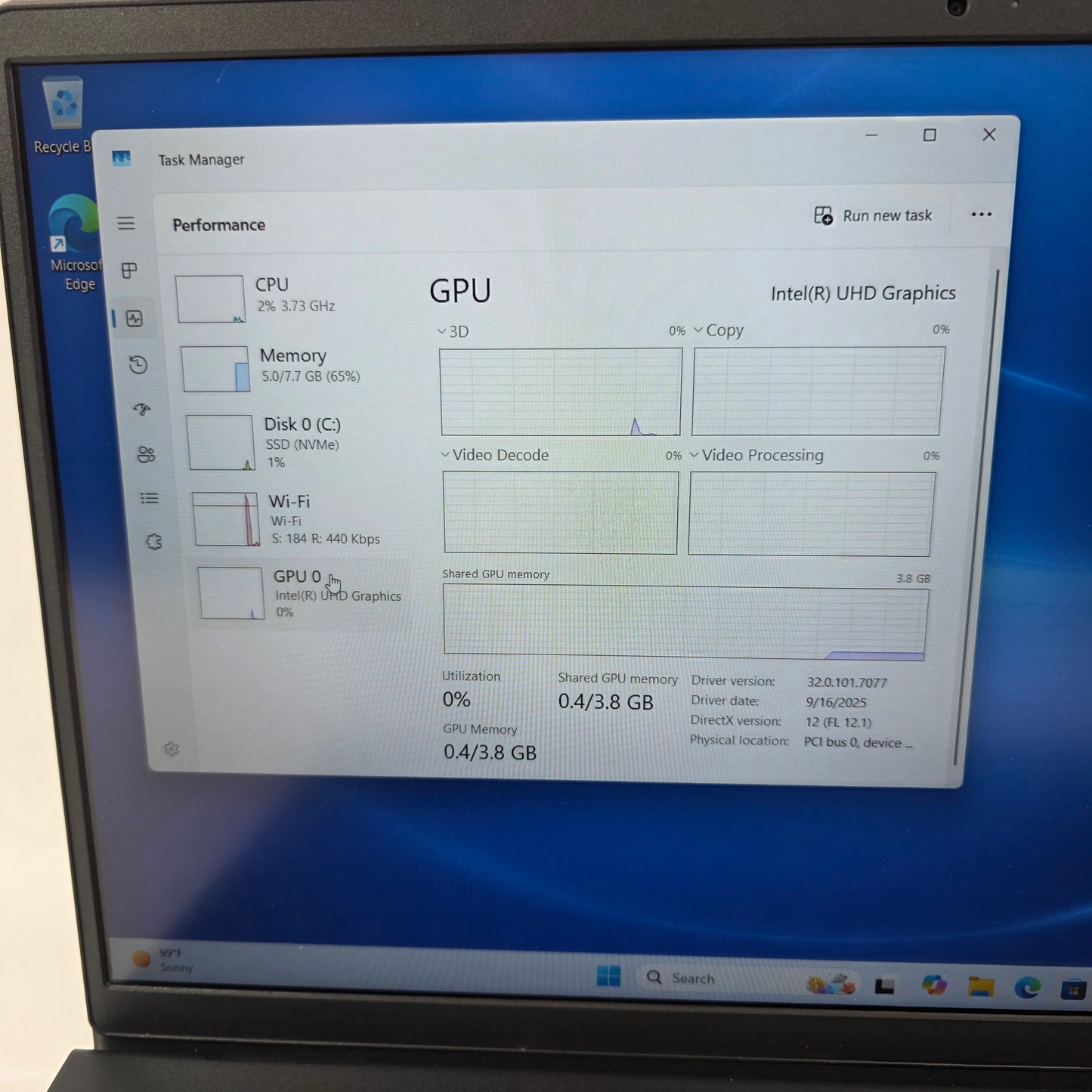Screen dimensions: 1092x1092
Task: Open the Recycle Bin desktop icon
Action: coord(64,115)
